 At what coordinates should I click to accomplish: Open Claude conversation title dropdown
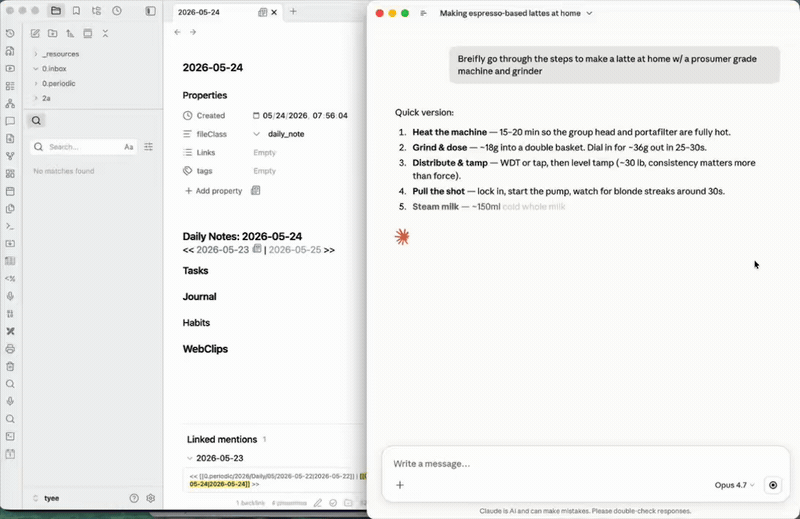coord(516,13)
